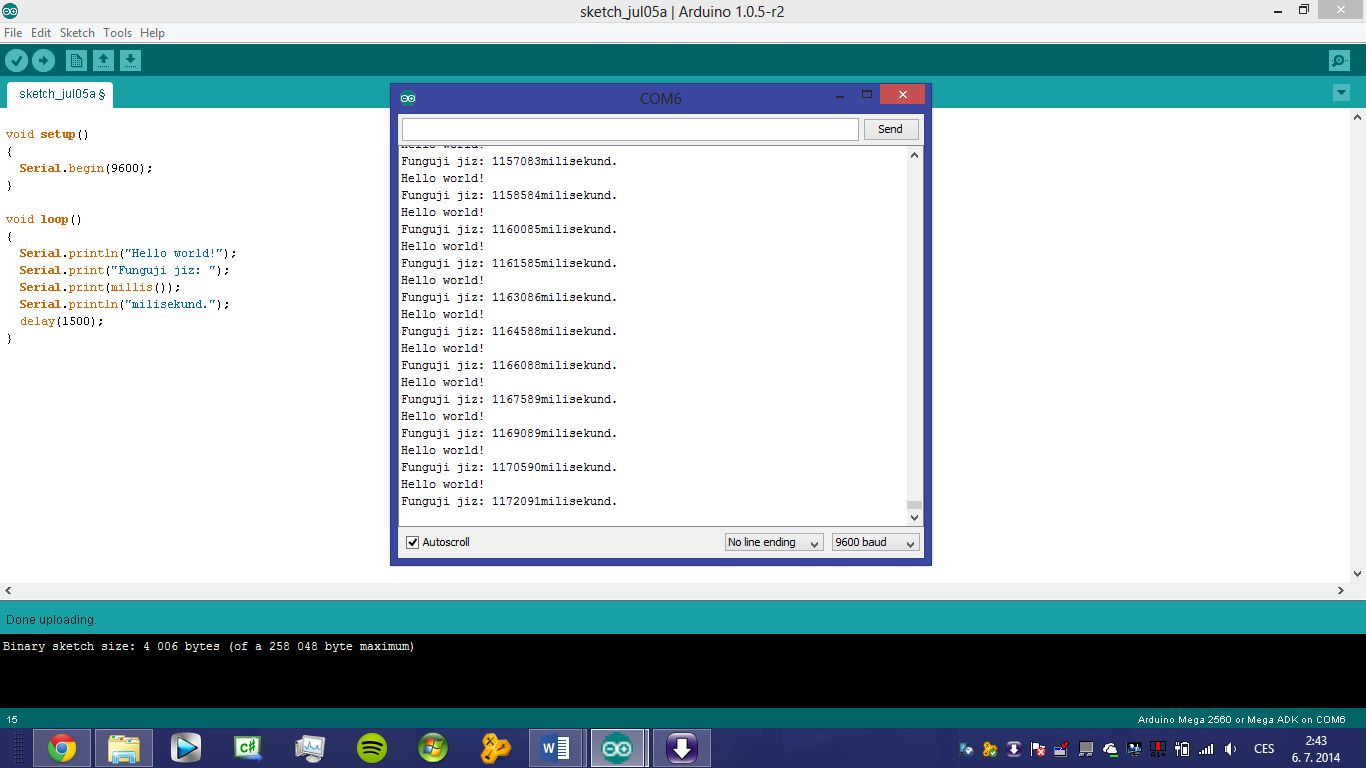Select the Arduino IDE icon in the taskbar
This screenshot has width=1366, height=768.
coord(617,748)
